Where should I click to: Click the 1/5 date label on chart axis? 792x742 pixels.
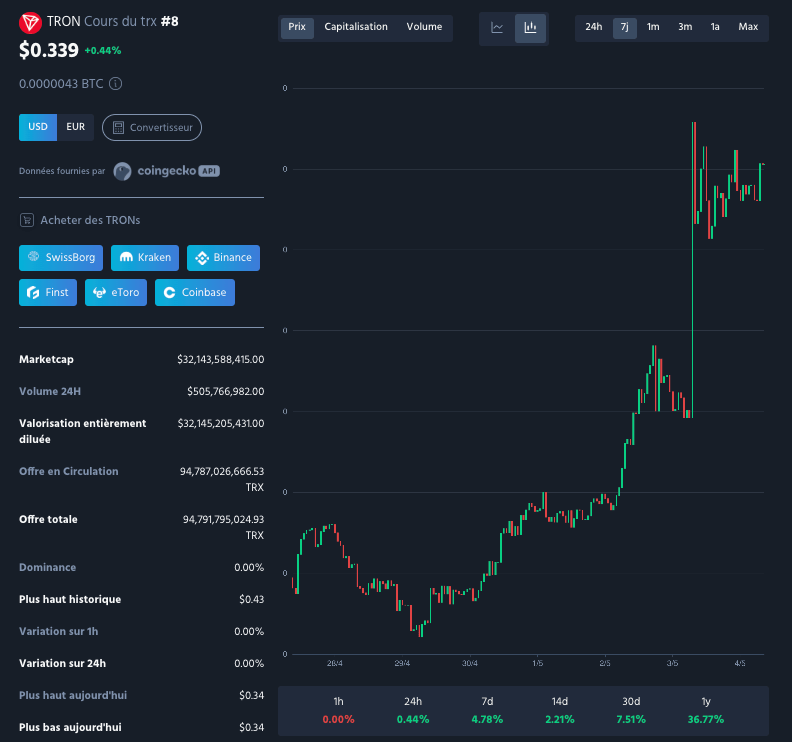pyautogui.click(x=537, y=663)
